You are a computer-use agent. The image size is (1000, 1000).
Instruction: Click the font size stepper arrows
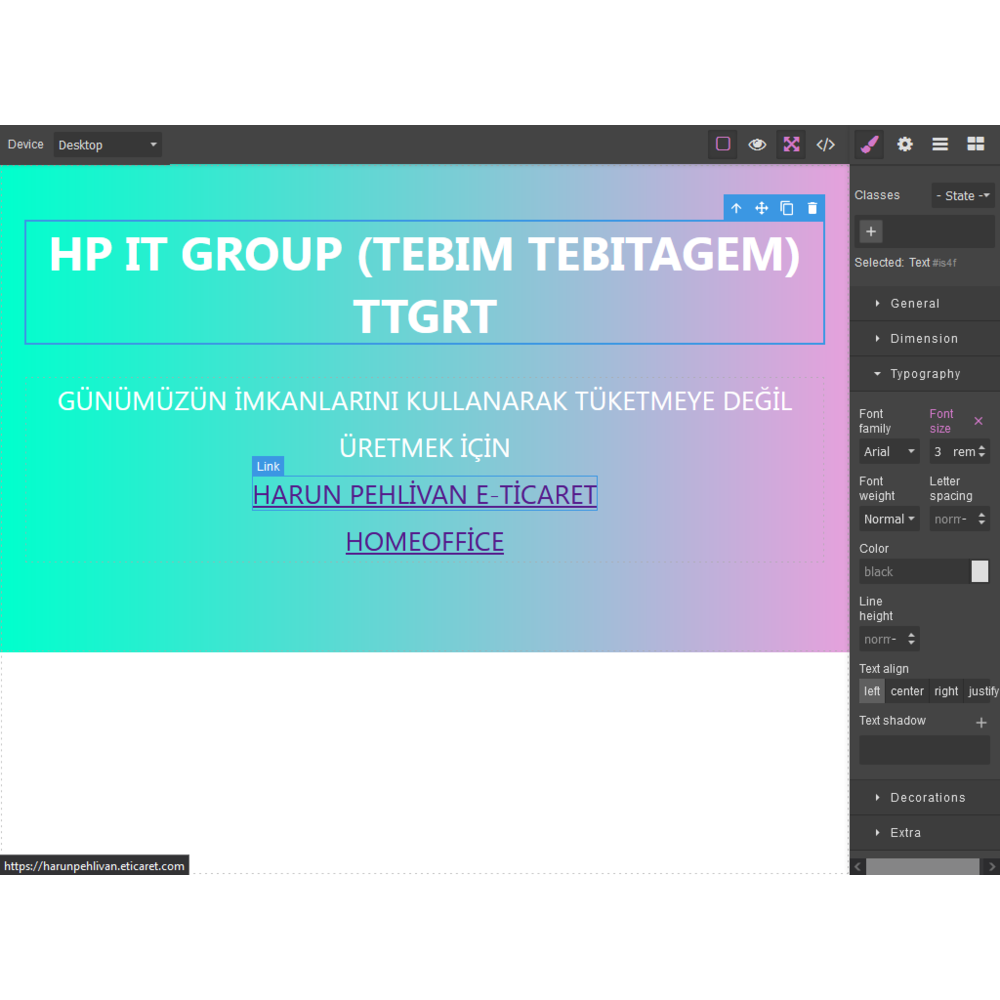coord(982,452)
